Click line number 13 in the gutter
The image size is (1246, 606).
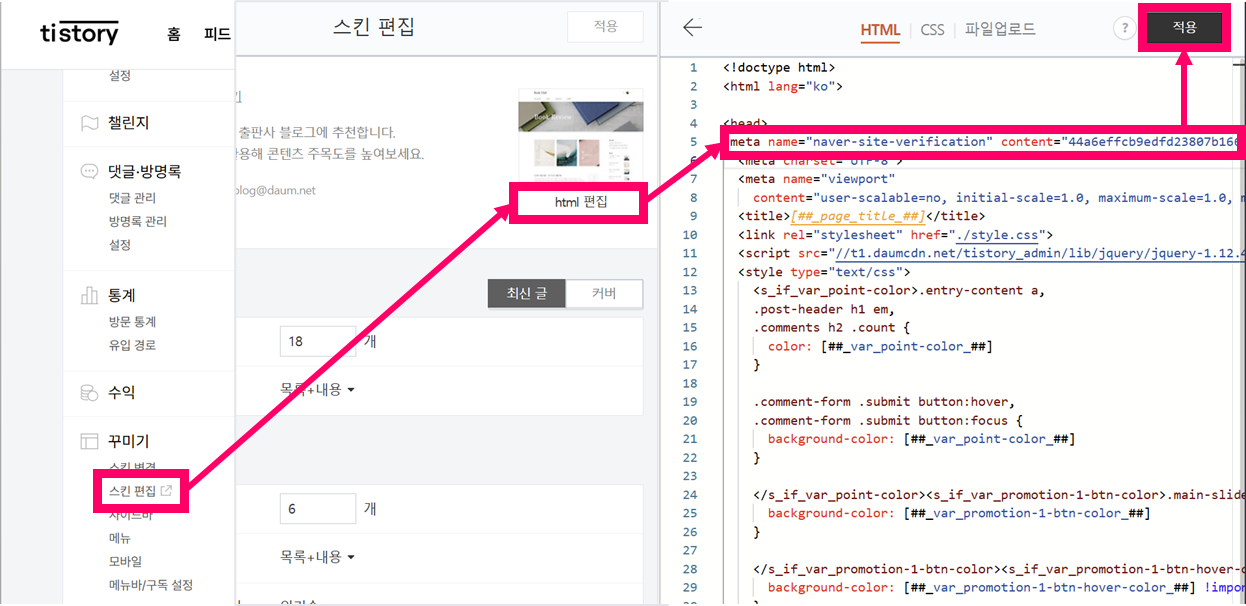point(690,291)
